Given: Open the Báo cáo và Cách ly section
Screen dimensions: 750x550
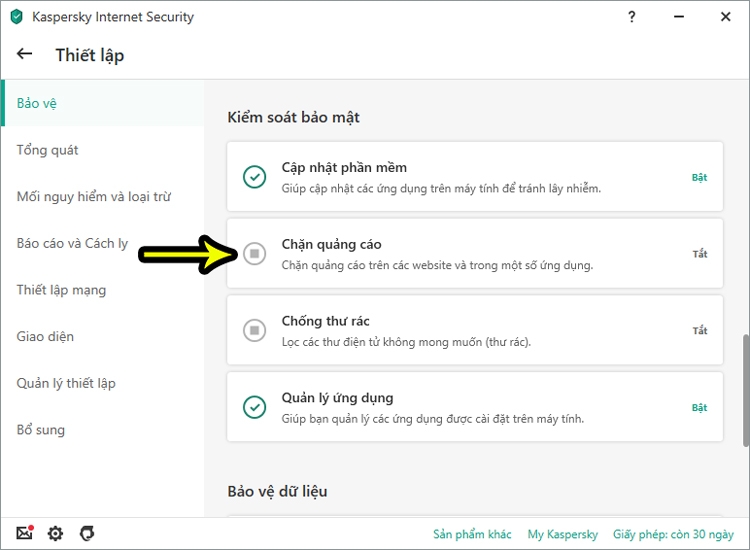Looking at the screenshot, I should coord(72,243).
